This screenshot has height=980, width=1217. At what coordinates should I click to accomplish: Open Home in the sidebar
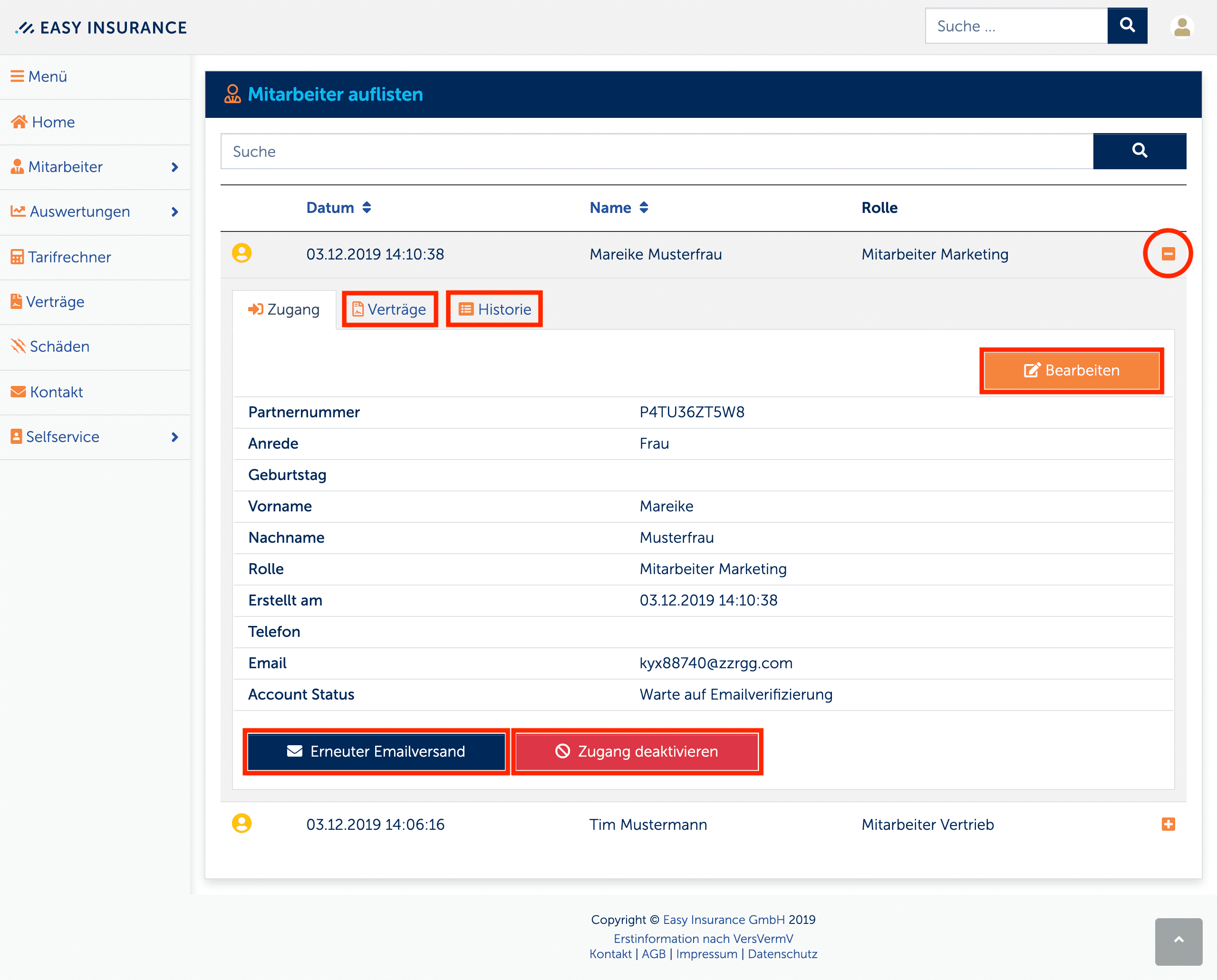[95, 122]
